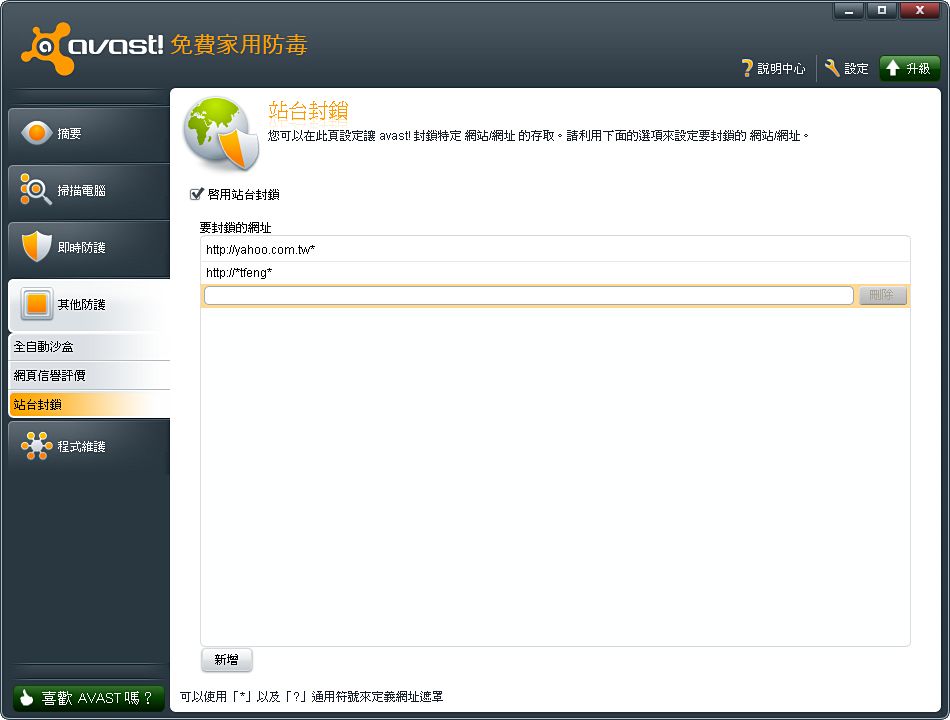
Task: Click the 升級 green arrow icon
Action: 892,68
